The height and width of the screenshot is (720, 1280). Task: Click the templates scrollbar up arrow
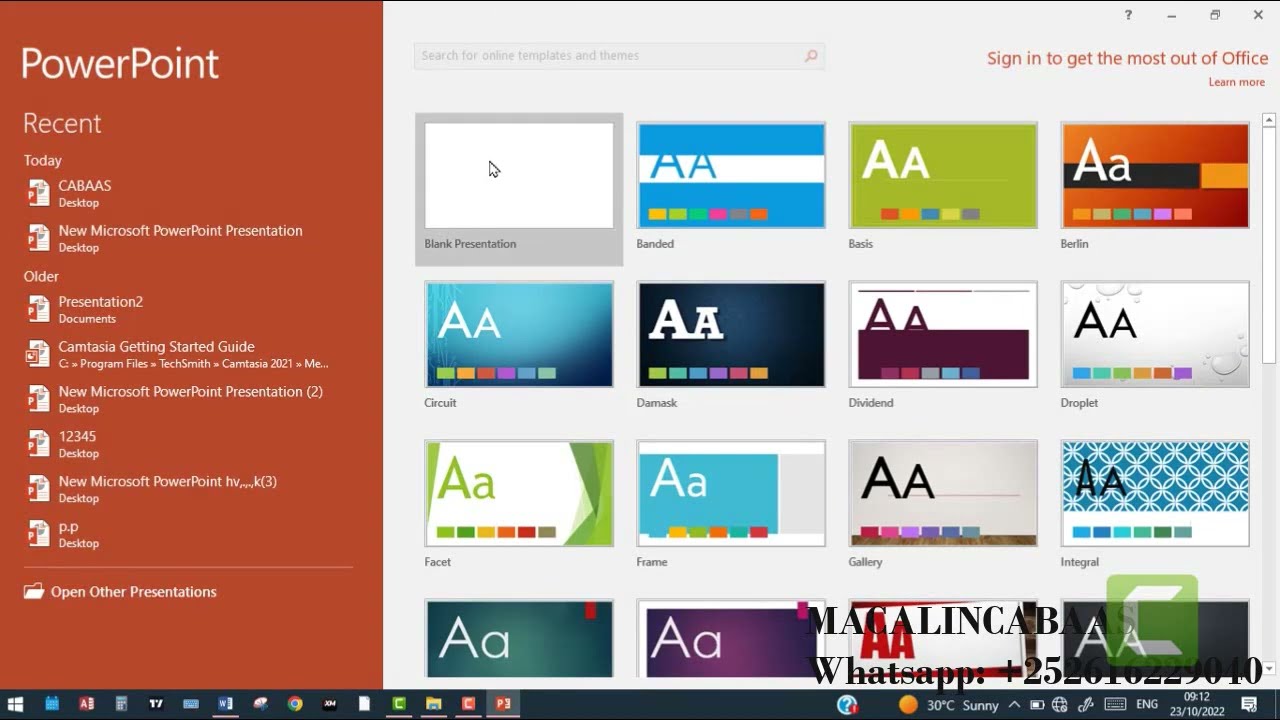(1270, 121)
